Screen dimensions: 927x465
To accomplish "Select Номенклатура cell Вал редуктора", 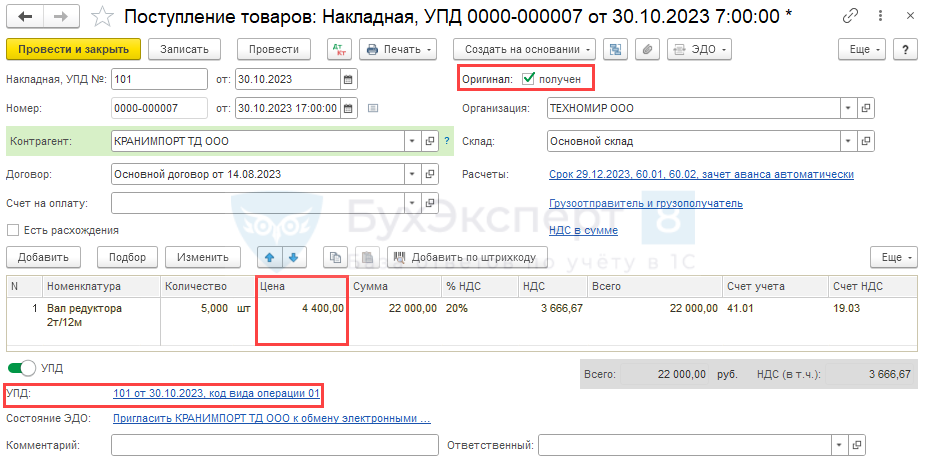I will (101, 321).
